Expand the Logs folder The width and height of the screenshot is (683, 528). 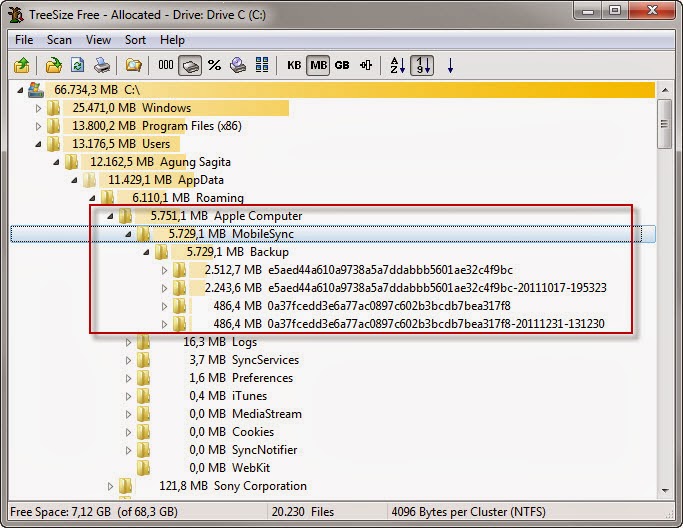click(x=128, y=342)
